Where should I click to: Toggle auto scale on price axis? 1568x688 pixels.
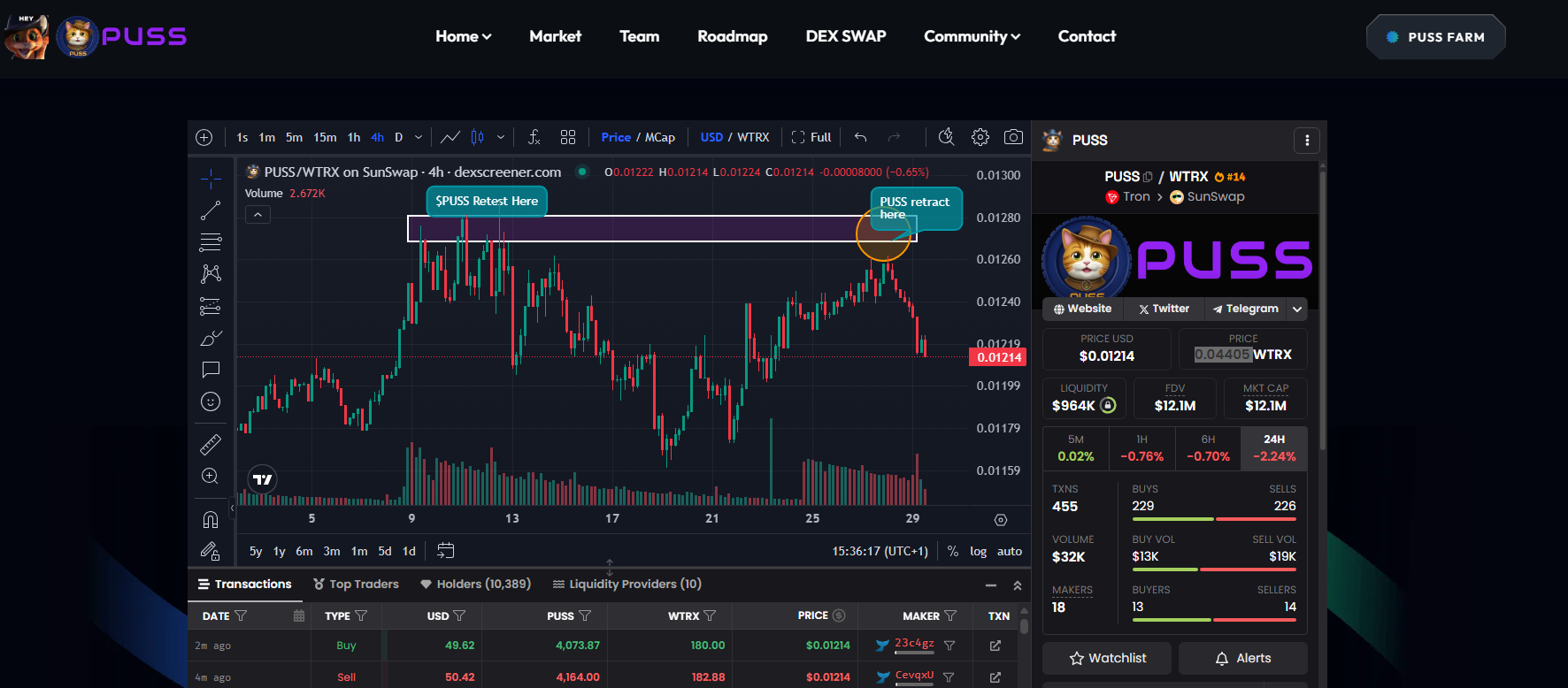pyautogui.click(x=1010, y=551)
